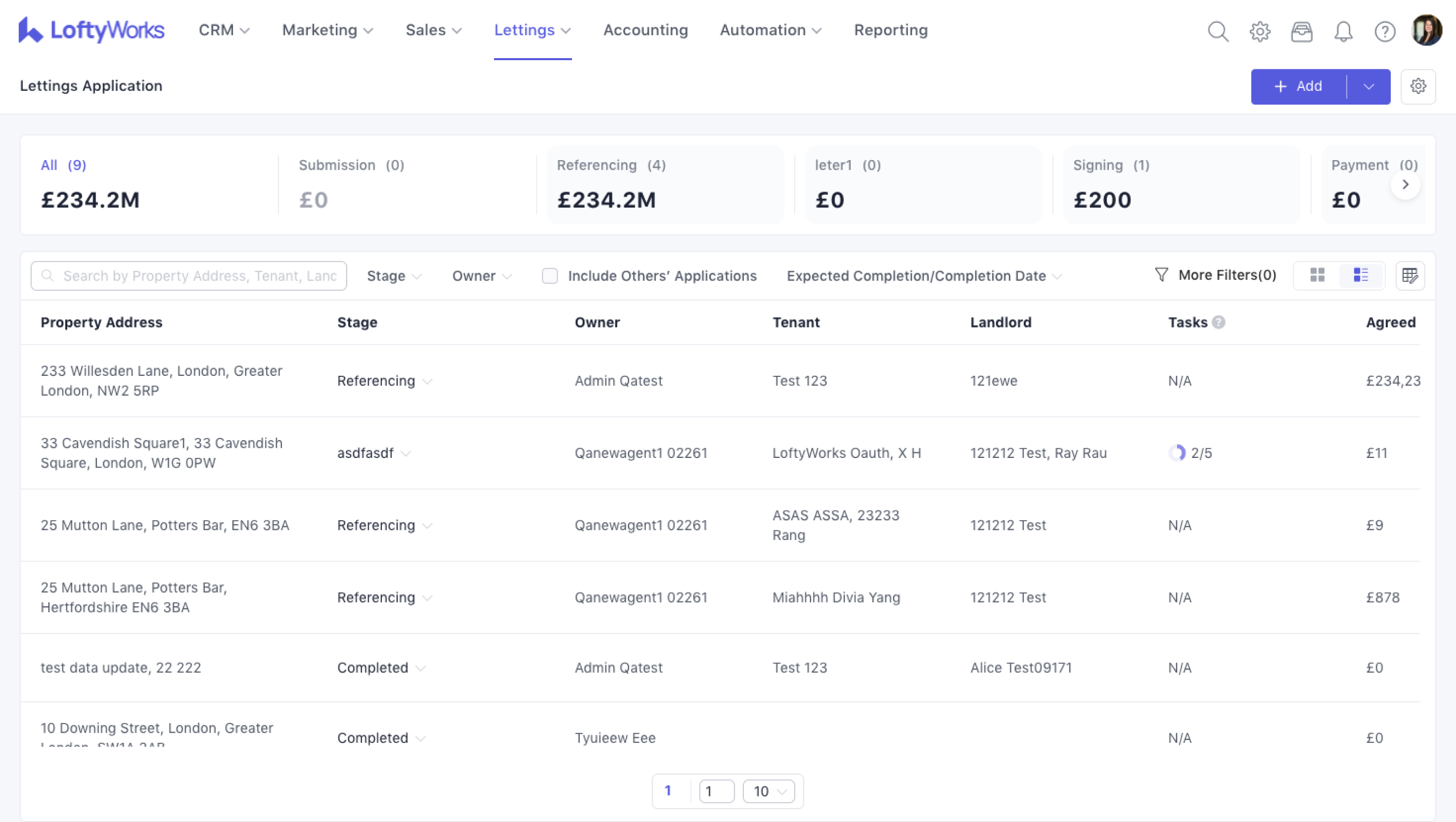Open the column customization table icon

coord(1410,275)
